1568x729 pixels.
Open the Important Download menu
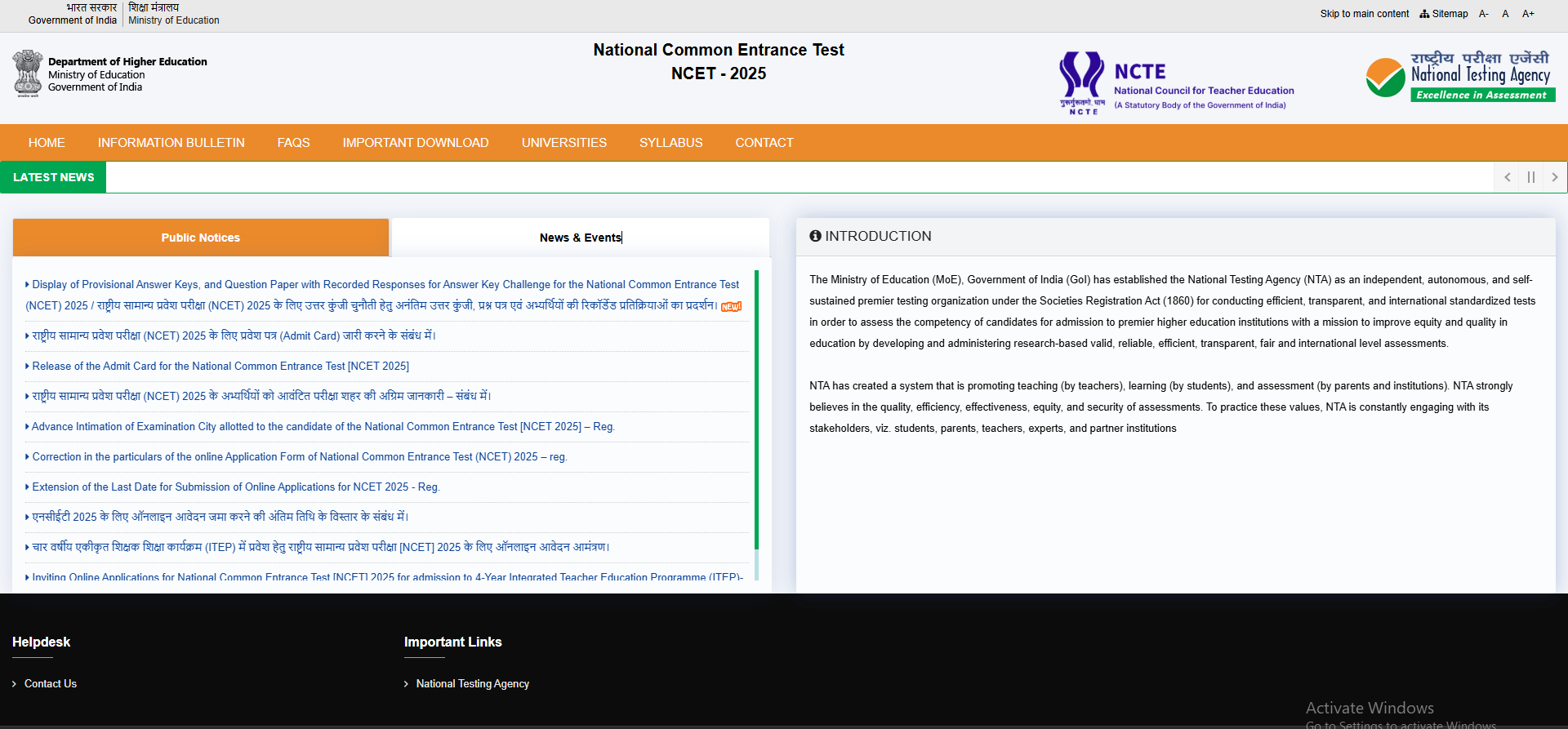tap(415, 143)
